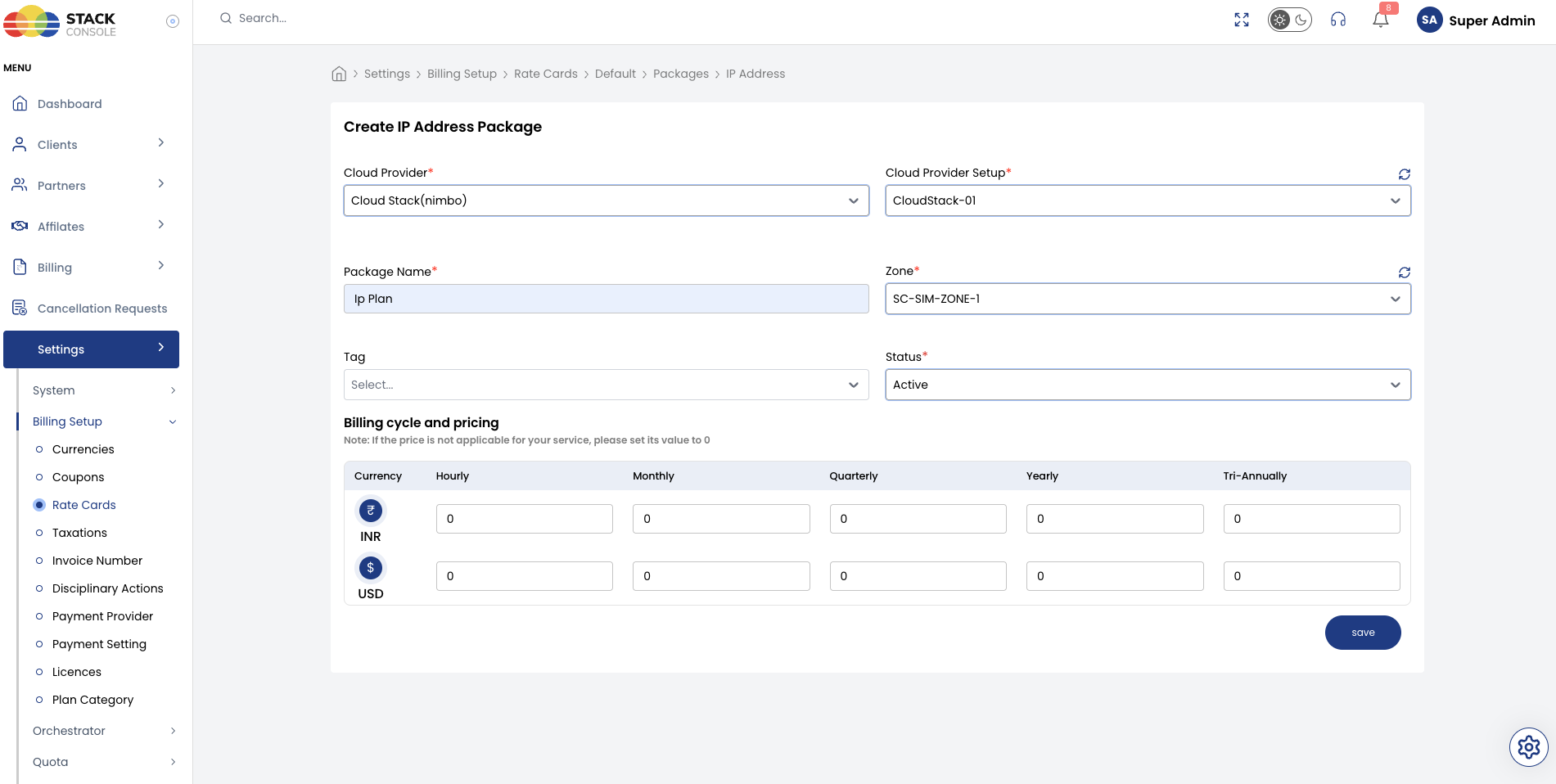Image resolution: width=1556 pixels, height=784 pixels.
Task: Open the Status dropdown
Action: point(1148,385)
